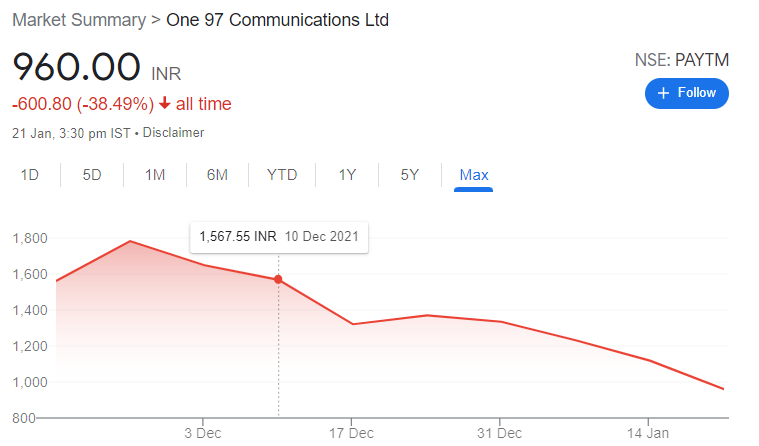Select the 5Y range tab
Screen dimensions: 759x446
pyautogui.click(x=410, y=175)
